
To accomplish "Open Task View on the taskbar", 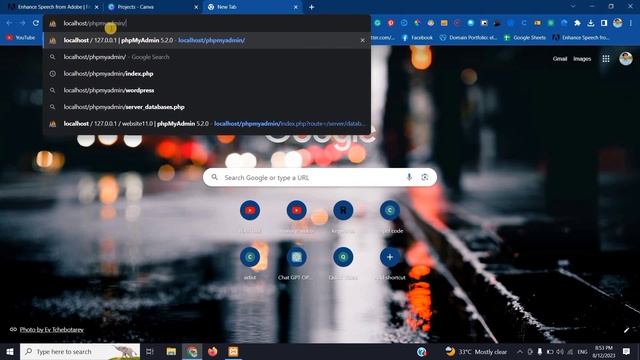I will click(x=150, y=351).
